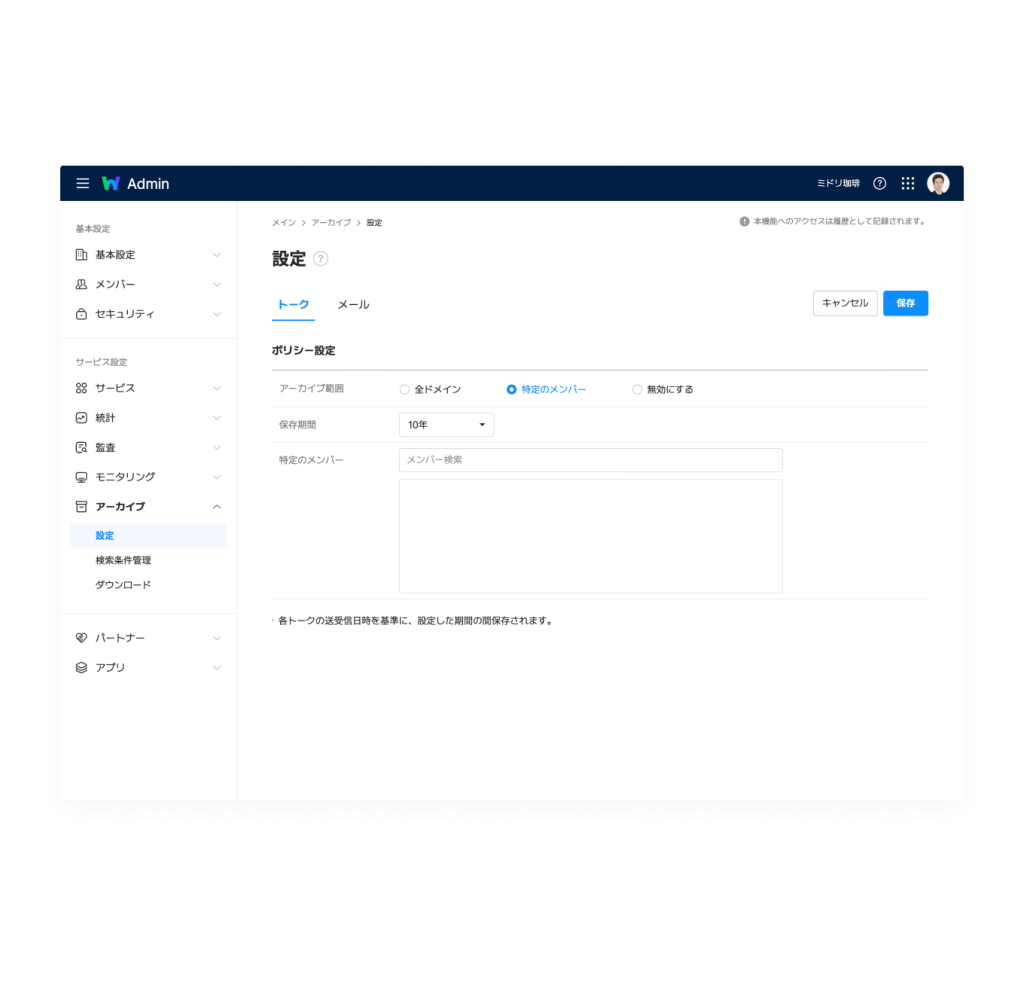Select the 特定のメンバー radio option
This screenshot has width=1024, height=994.
tap(512, 390)
